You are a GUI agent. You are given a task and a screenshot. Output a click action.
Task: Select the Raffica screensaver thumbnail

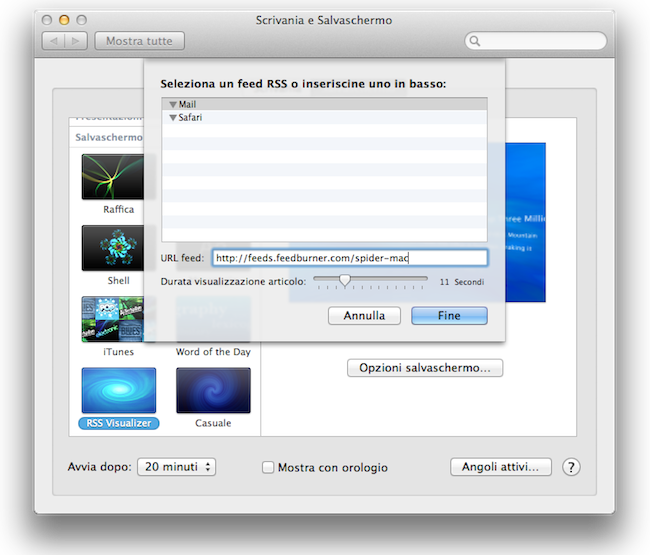(118, 177)
